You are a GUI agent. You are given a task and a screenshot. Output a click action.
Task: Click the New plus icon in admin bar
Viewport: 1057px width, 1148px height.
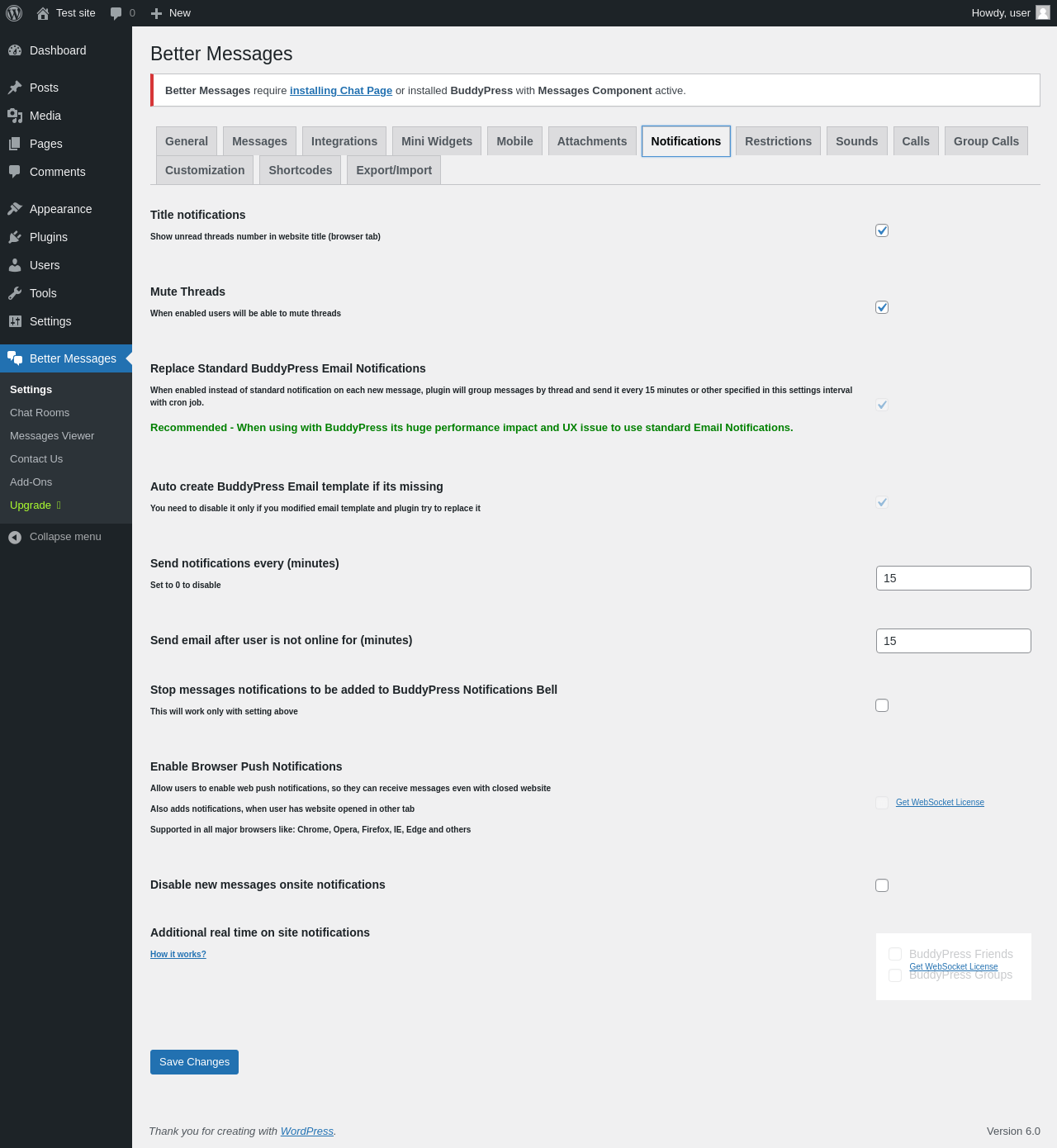tap(157, 13)
